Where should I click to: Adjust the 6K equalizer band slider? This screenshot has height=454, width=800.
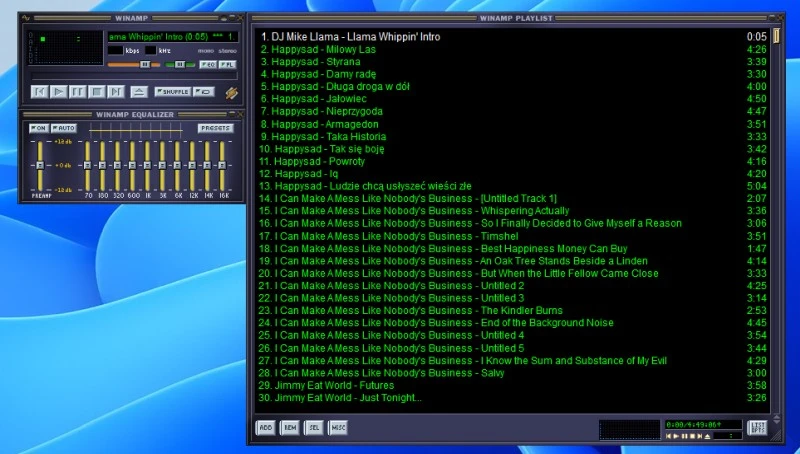click(x=177, y=166)
